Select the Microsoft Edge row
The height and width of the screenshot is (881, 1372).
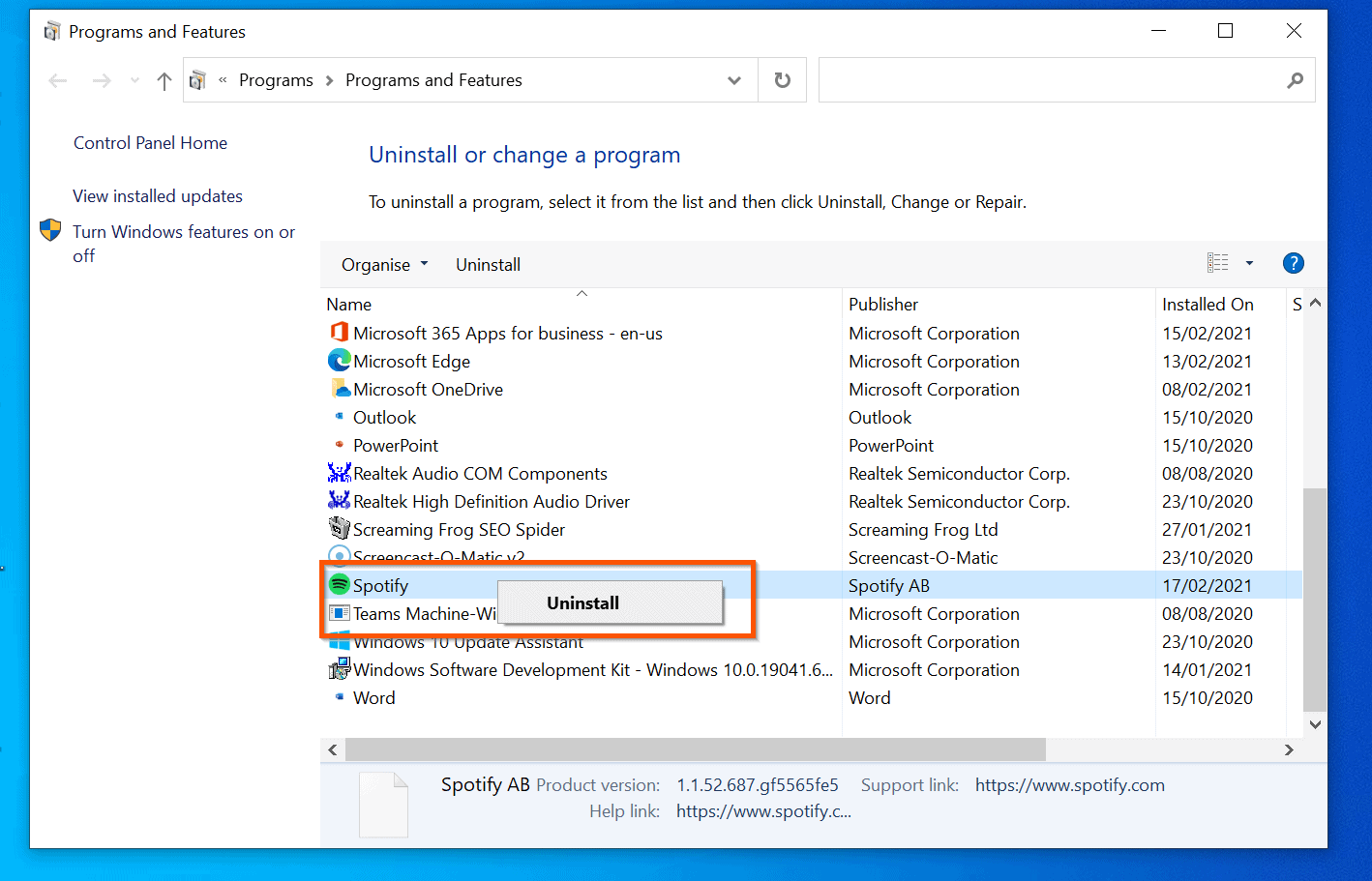point(811,361)
